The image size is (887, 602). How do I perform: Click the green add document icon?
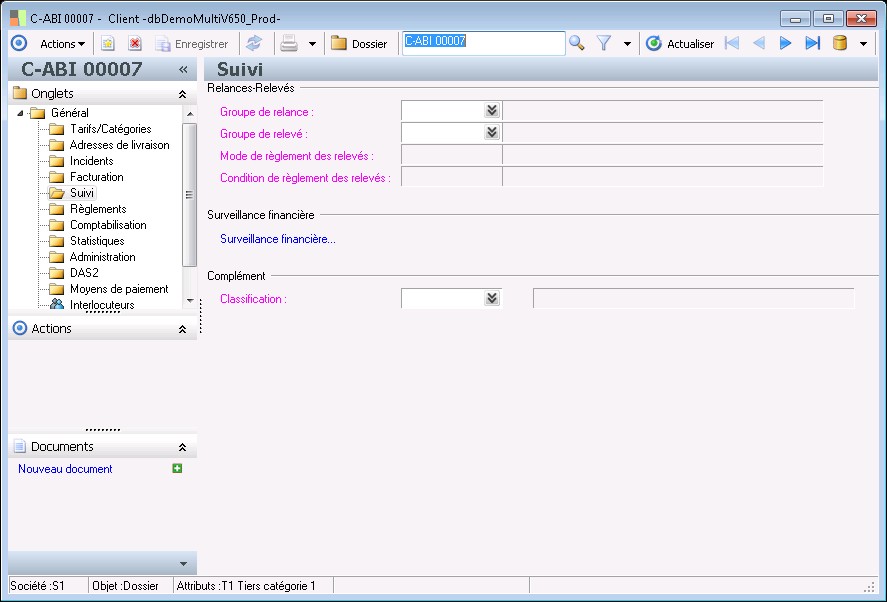[x=178, y=468]
